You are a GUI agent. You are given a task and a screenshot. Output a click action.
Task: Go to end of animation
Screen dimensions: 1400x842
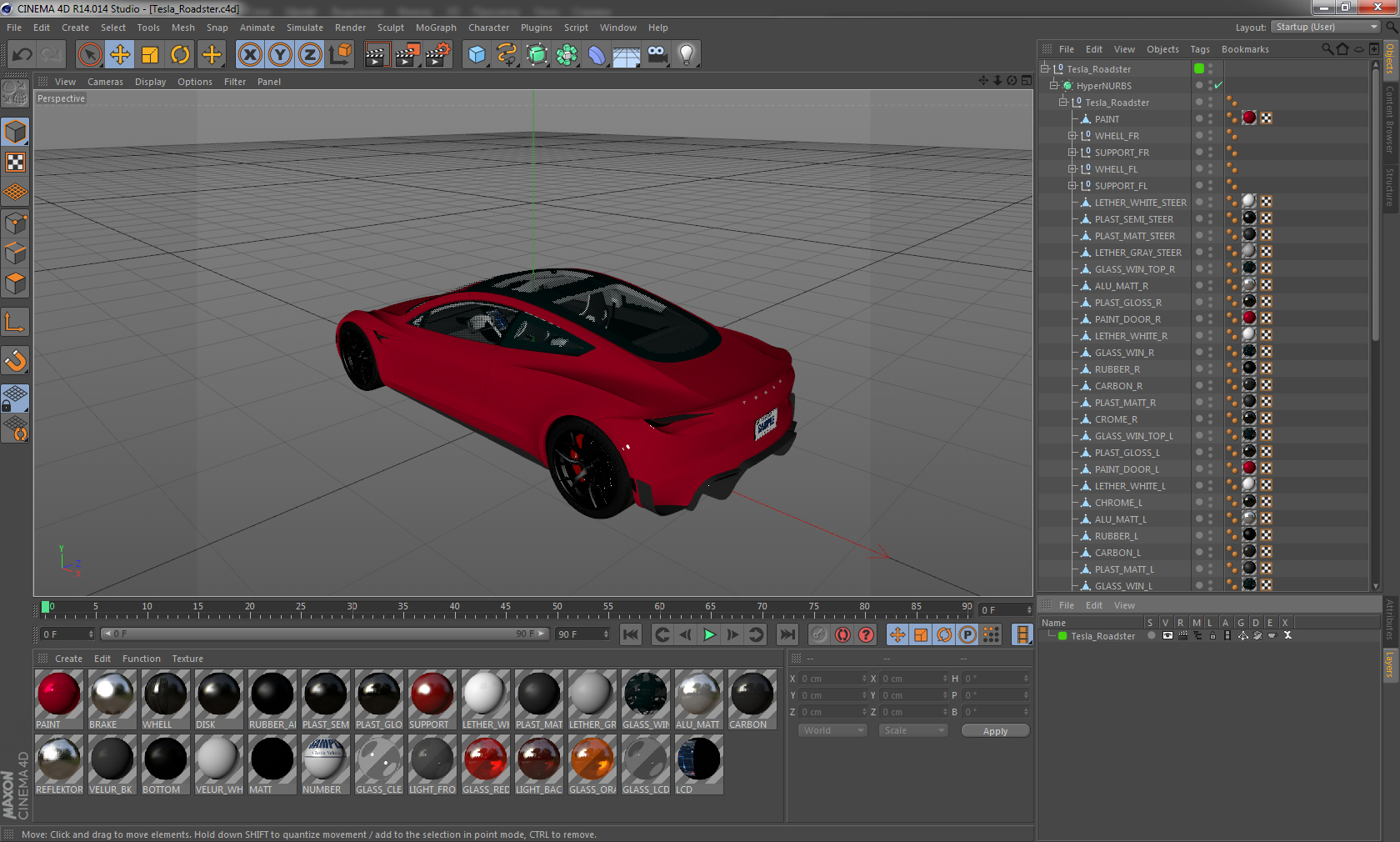[787, 634]
